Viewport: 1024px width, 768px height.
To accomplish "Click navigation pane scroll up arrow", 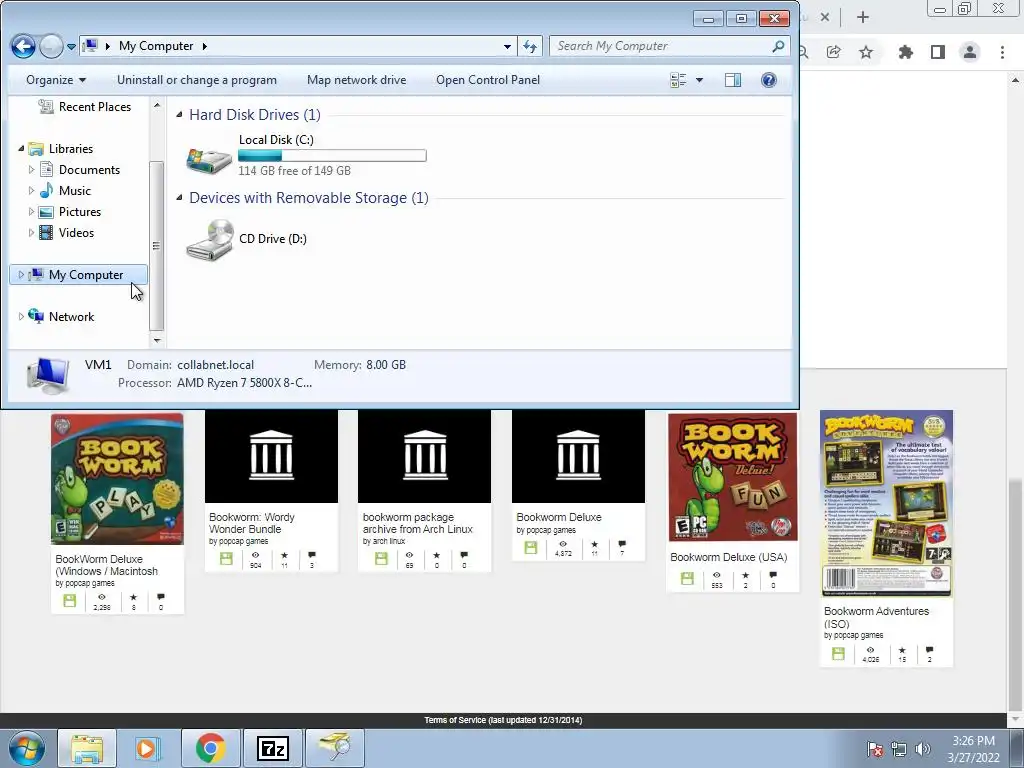I will coord(157,105).
